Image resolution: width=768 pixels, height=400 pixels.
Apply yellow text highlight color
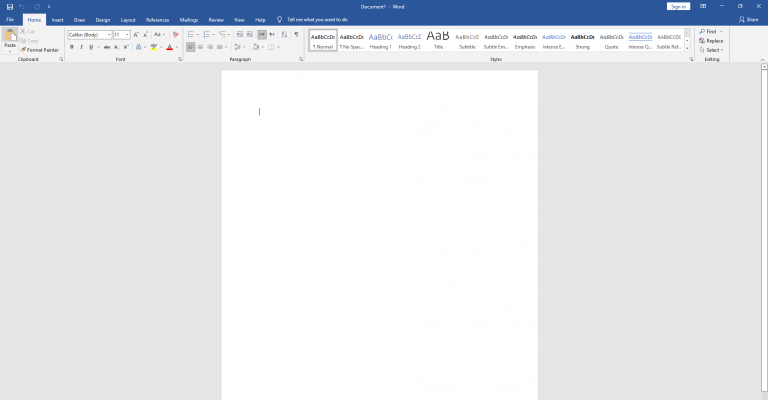154,47
